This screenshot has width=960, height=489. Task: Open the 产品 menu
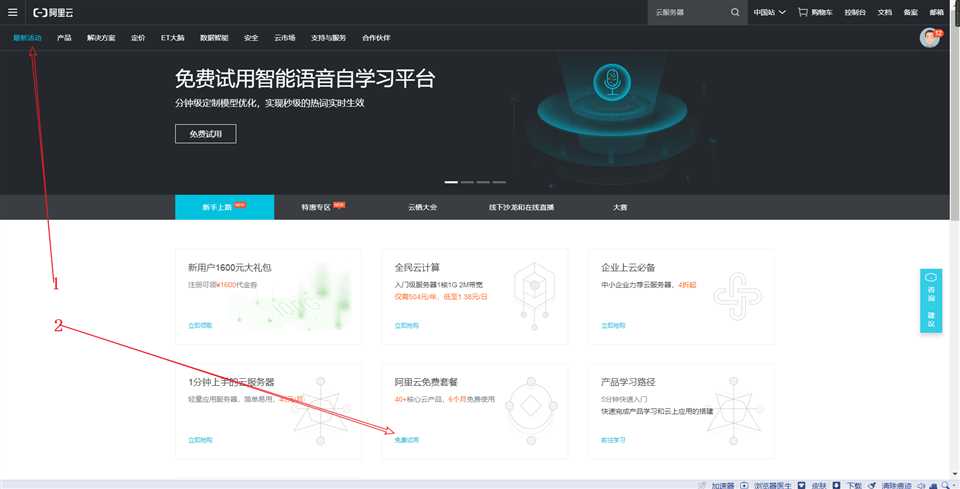click(x=64, y=38)
